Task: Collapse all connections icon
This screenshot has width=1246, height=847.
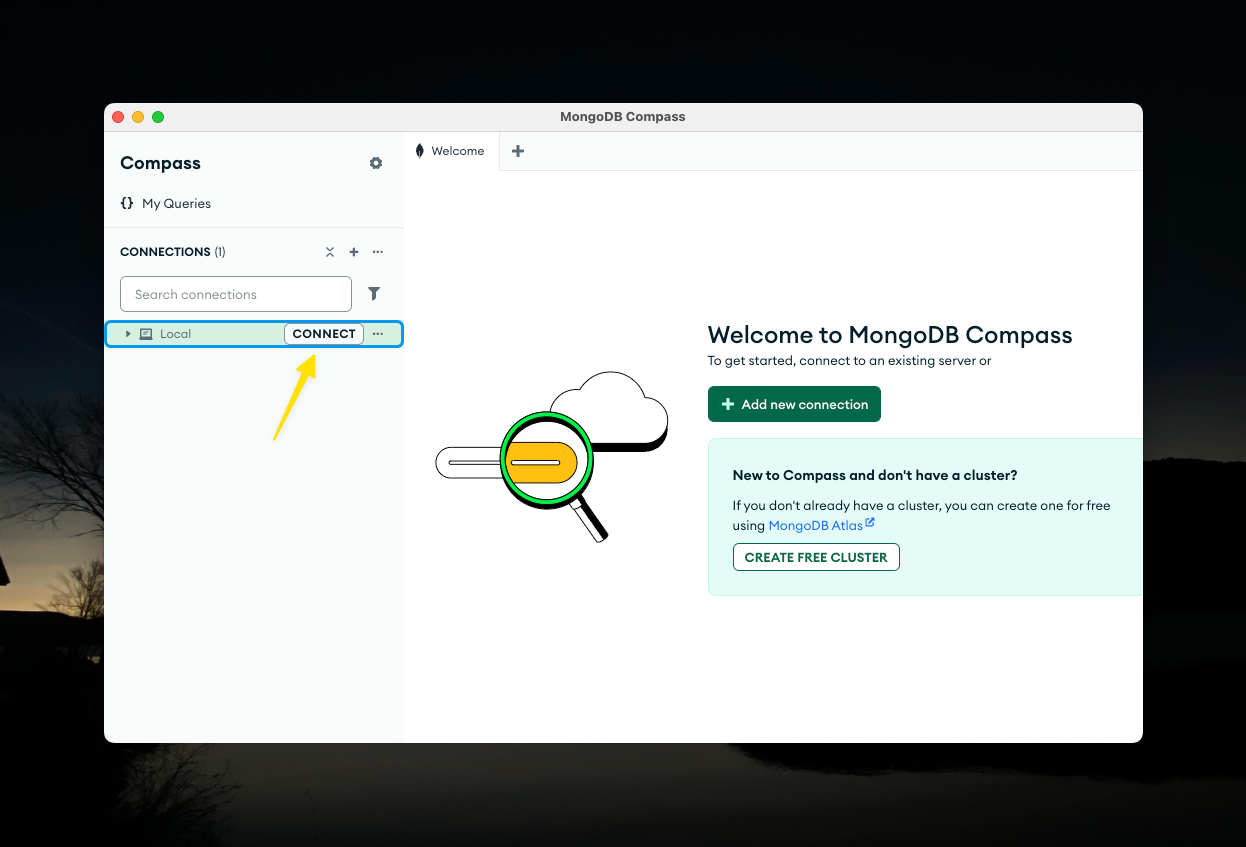Action: pos(330,252)
